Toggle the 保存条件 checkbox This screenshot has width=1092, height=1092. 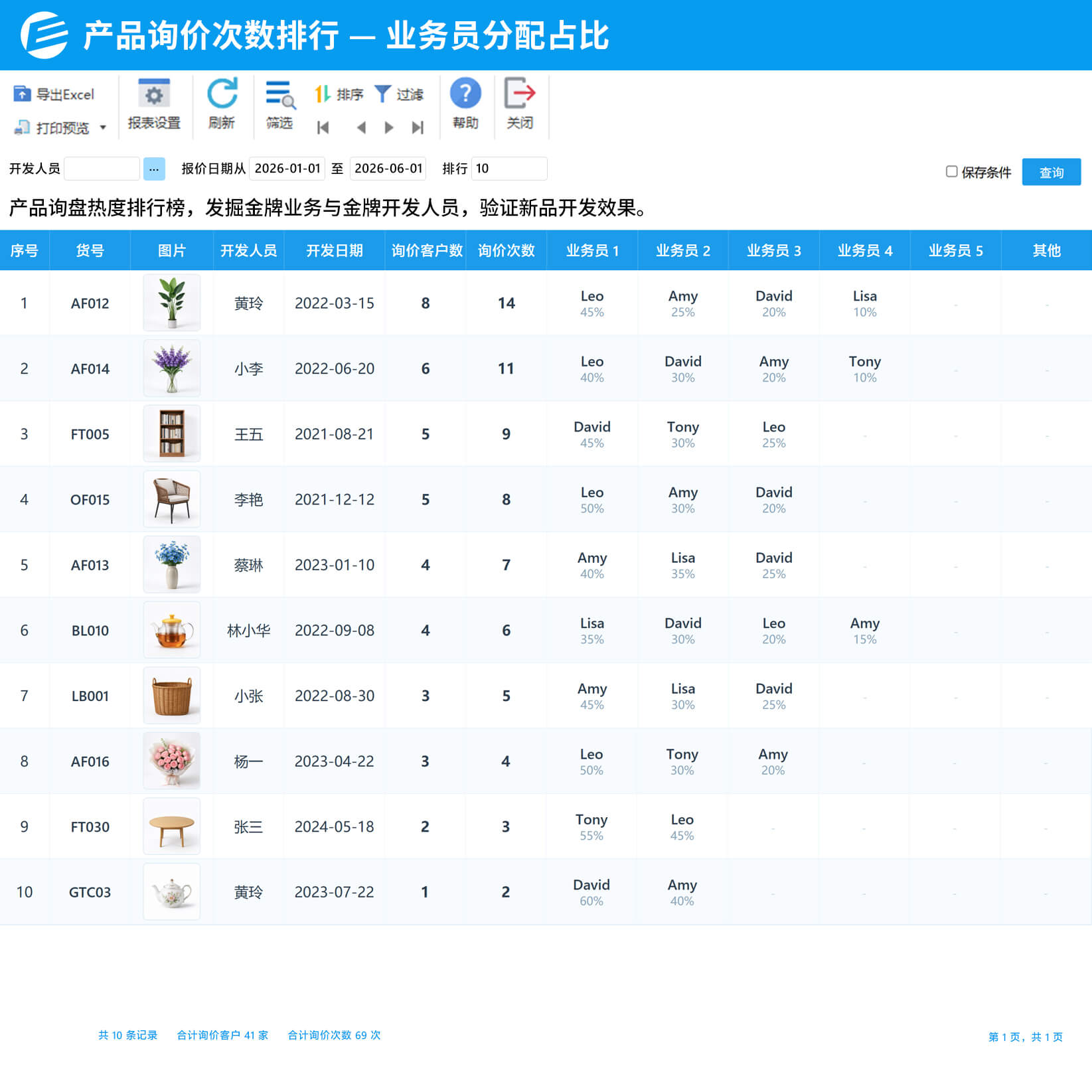coord(951,172)
